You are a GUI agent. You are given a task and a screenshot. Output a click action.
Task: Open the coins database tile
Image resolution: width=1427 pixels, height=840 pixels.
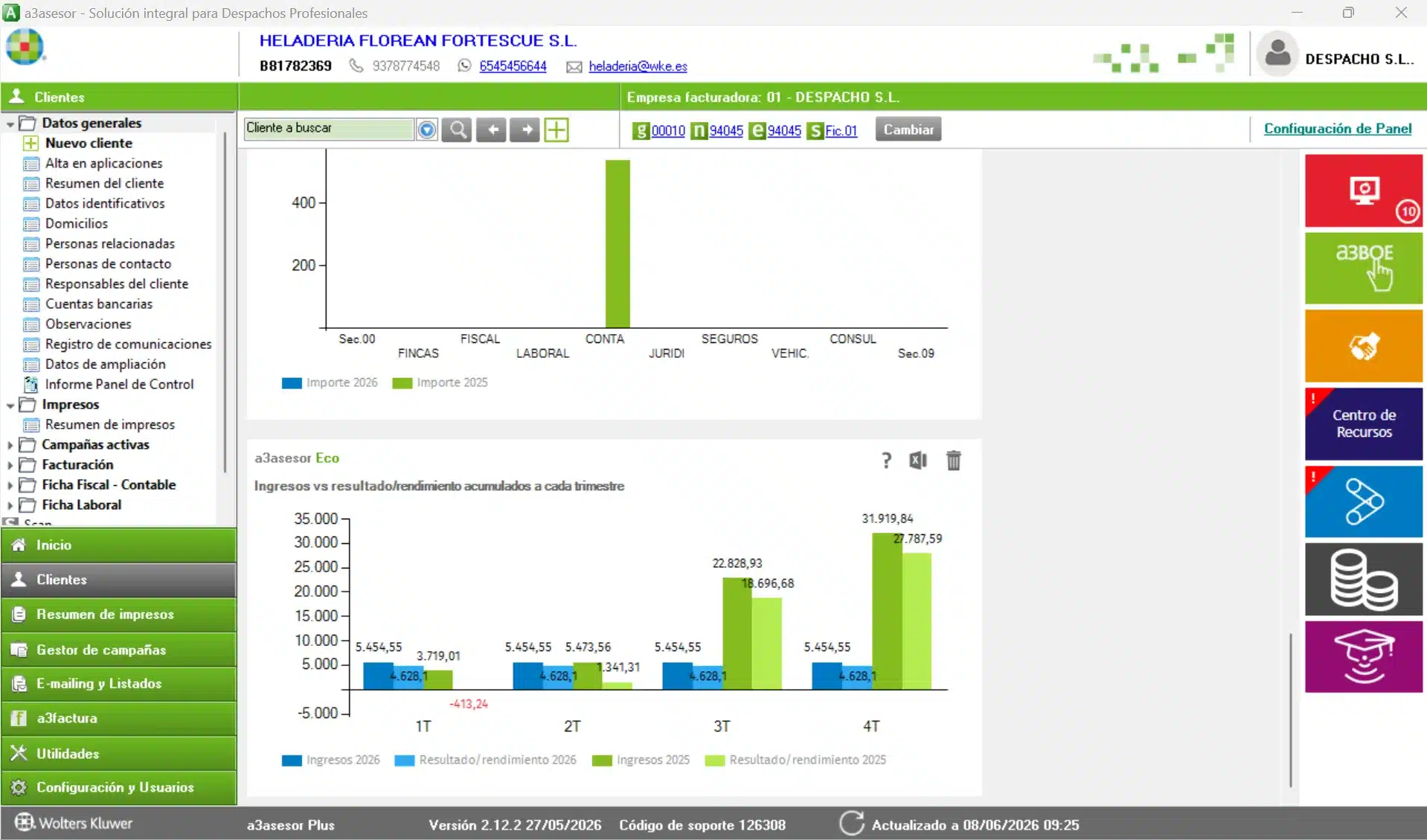[x=1363, y=579]
